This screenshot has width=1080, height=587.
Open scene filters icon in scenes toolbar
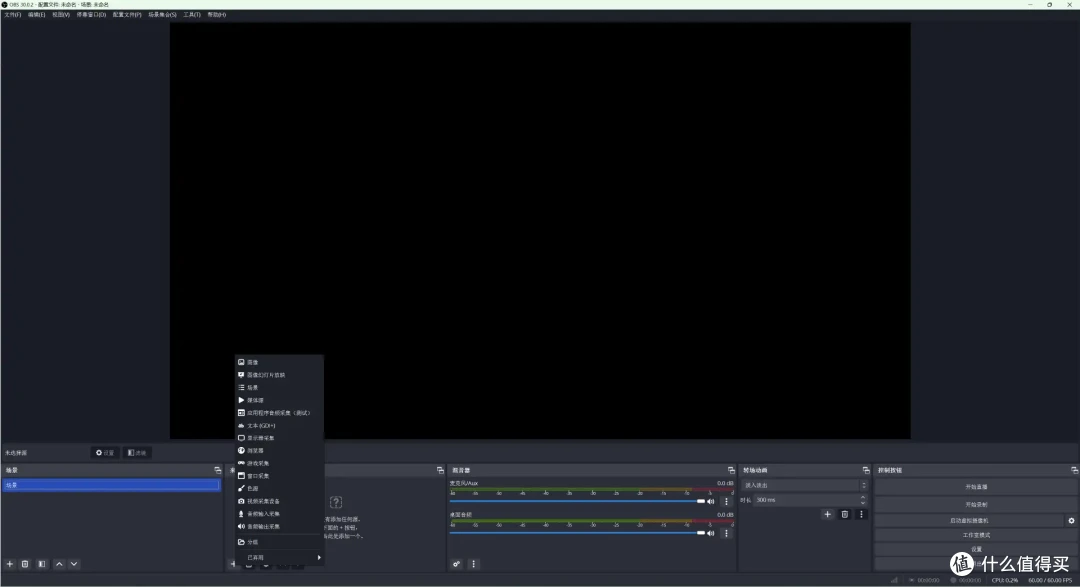click(42, 564)
